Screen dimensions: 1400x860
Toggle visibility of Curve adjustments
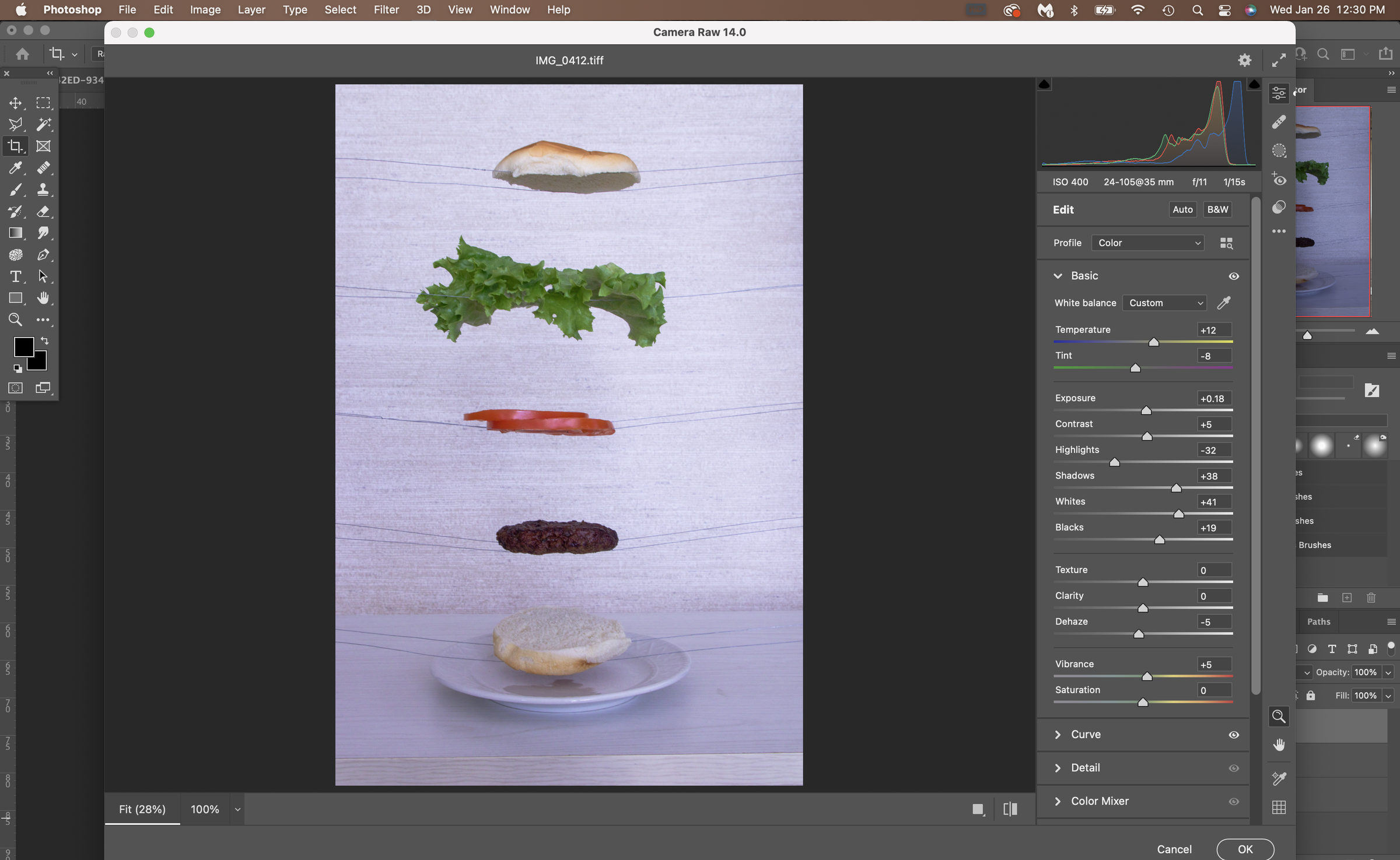coord(1234,735)
